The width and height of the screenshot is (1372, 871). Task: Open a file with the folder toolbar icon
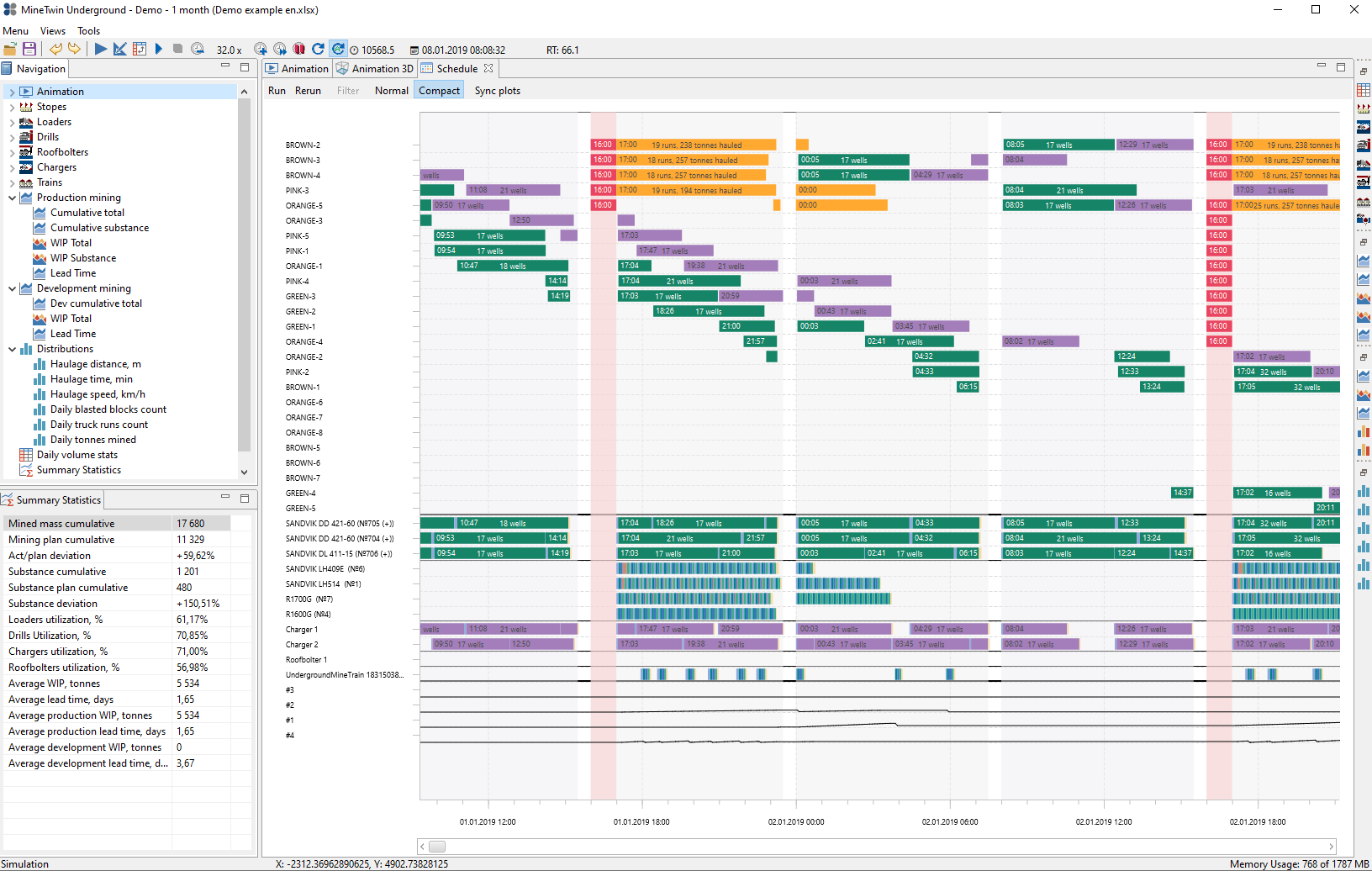10,50
